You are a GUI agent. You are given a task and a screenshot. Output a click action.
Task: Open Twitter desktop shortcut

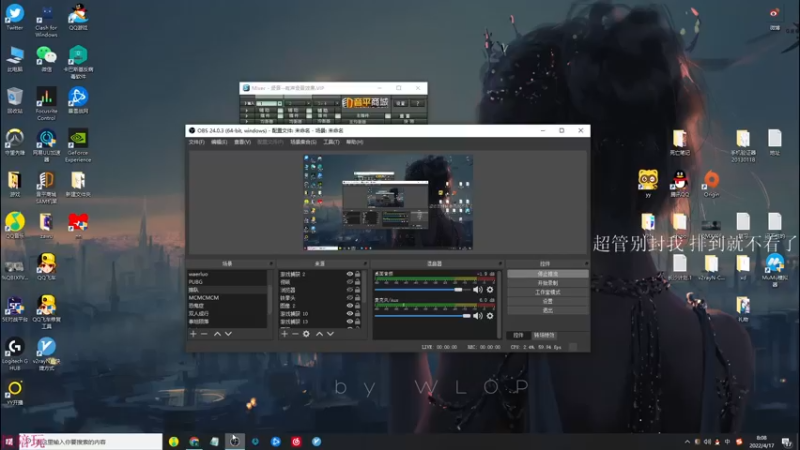[x=15, y=18]
